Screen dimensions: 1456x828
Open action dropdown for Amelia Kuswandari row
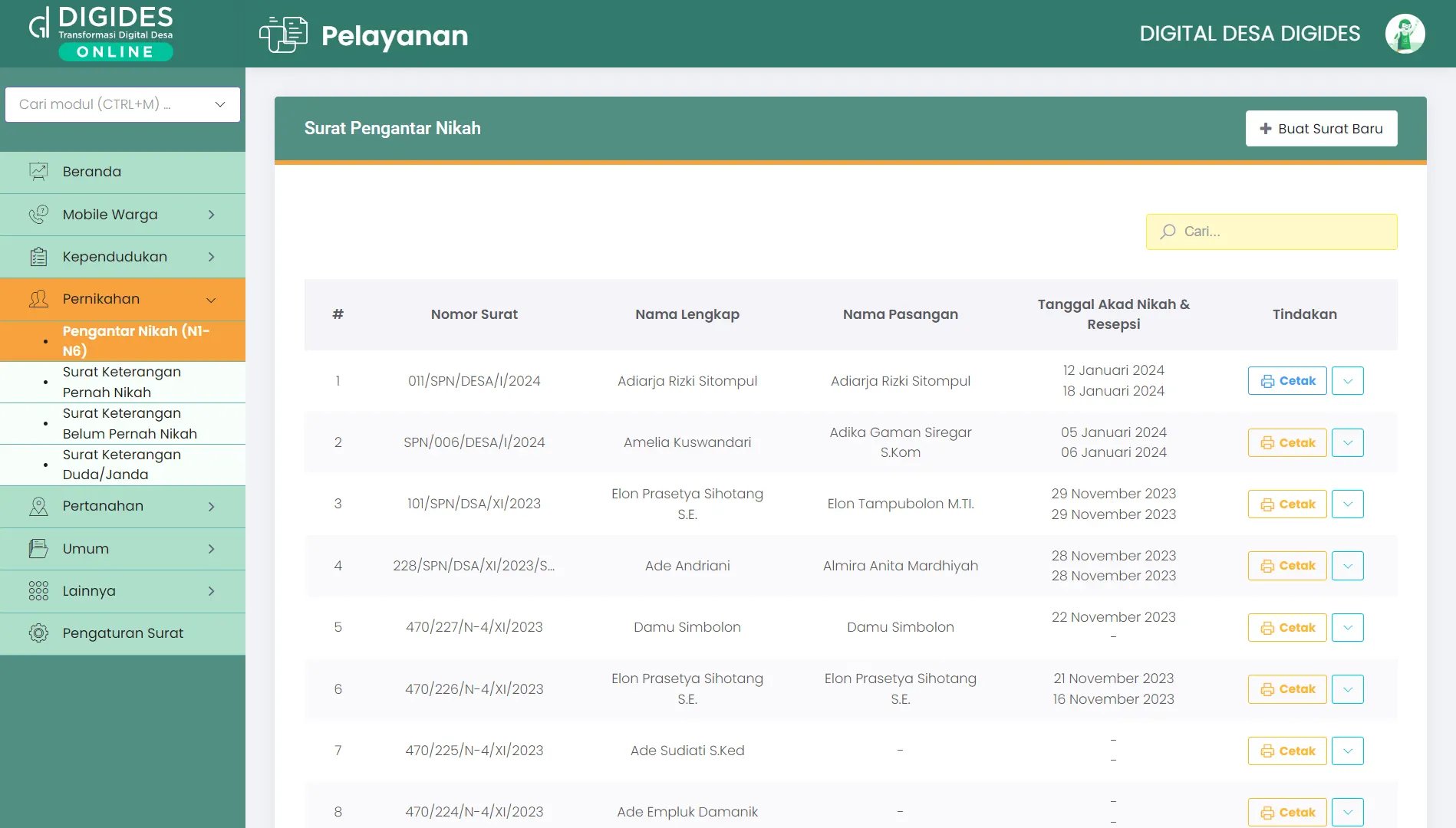tap(1348, 442)
